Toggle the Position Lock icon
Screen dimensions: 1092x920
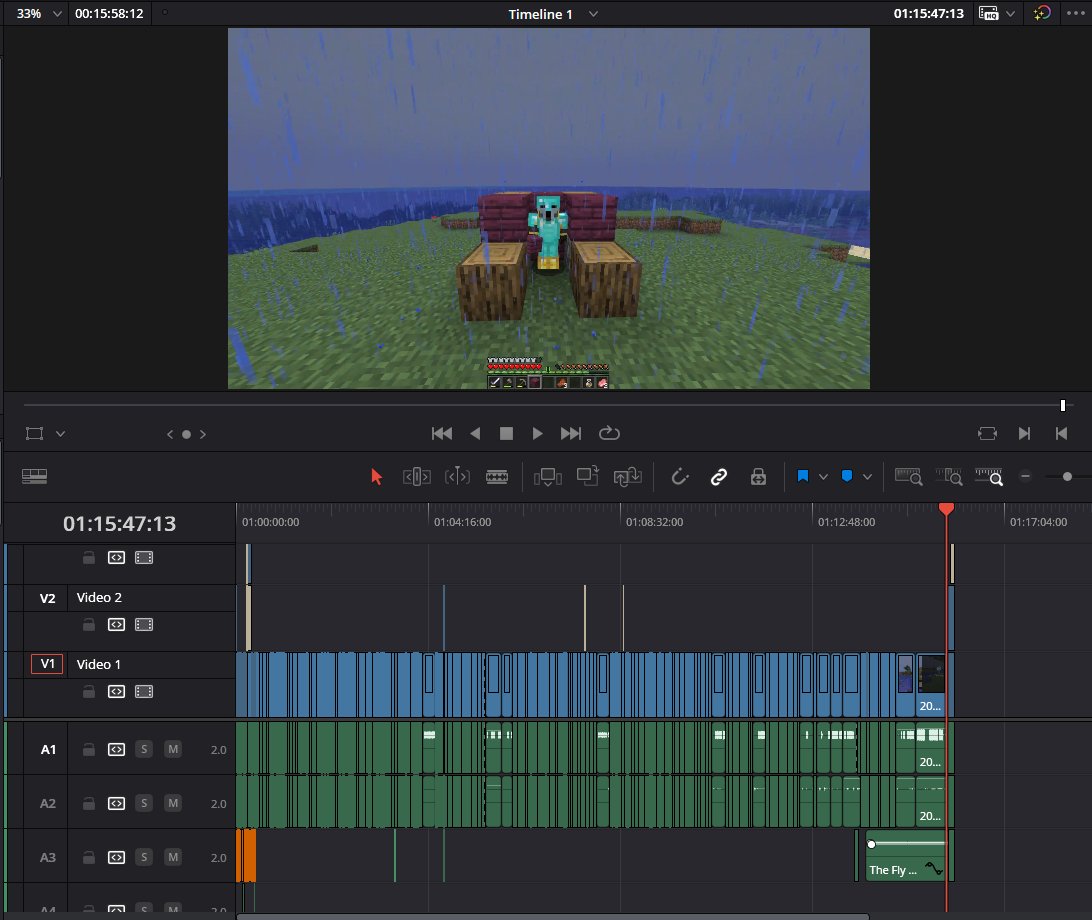click(x=758, y=477)
